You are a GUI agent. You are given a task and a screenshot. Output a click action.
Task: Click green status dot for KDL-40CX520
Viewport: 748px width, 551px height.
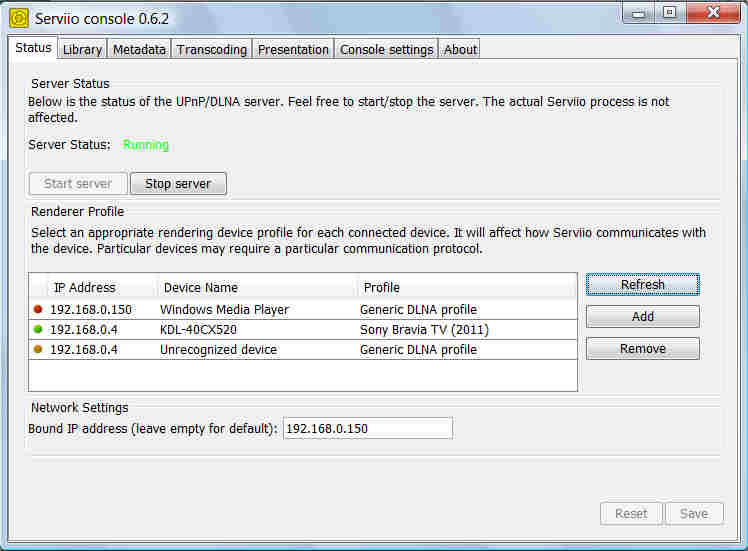(38, 329)
